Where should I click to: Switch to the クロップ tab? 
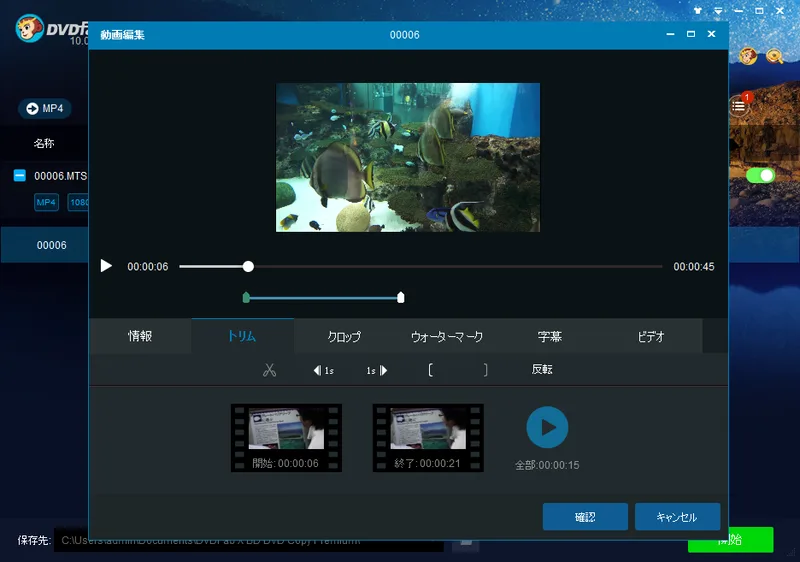[344, 337]
